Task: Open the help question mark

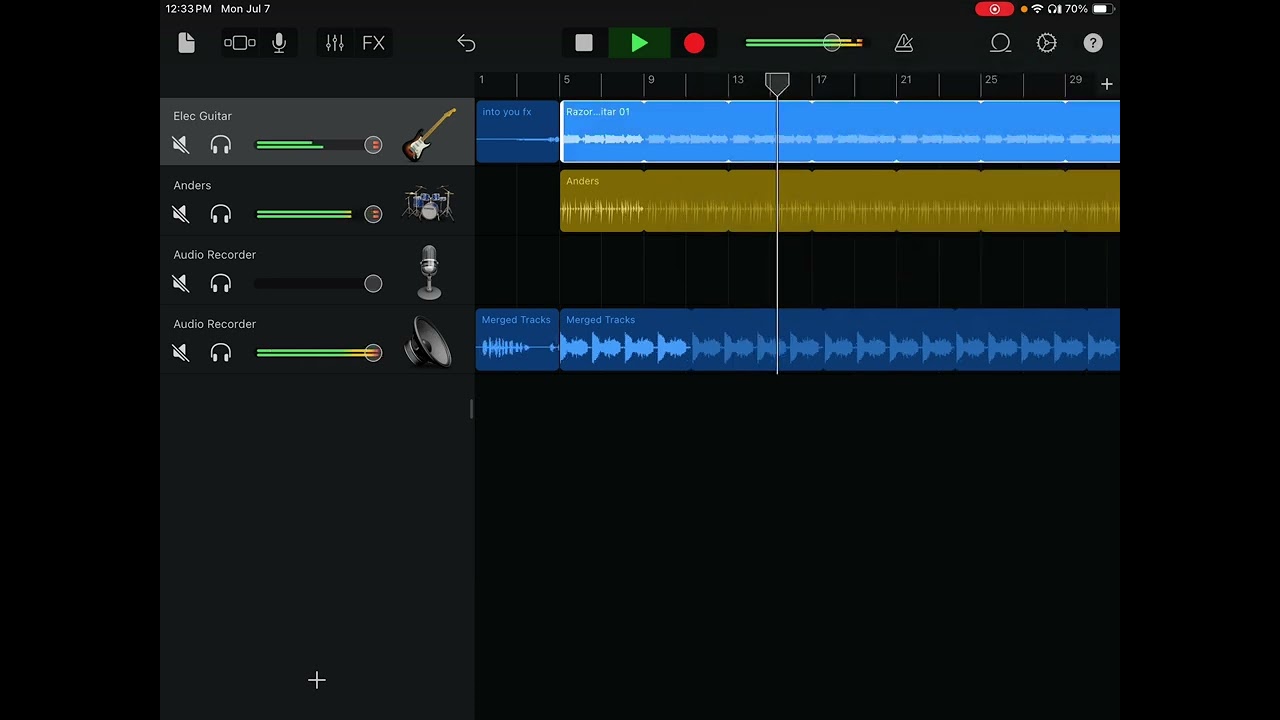Action: pyautogui.click(x=1093, y=43)
